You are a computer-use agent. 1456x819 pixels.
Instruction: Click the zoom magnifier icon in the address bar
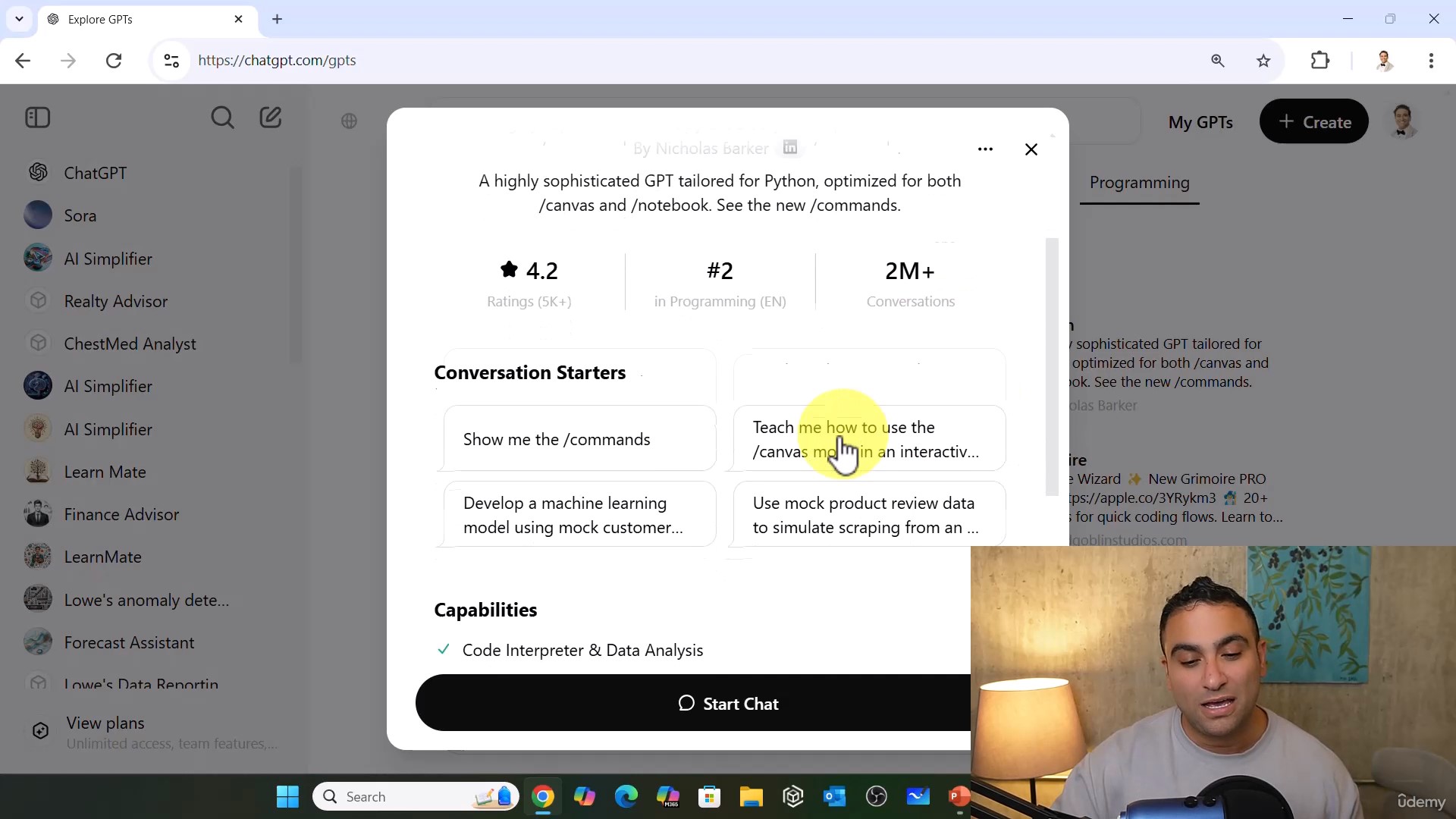[x=1218, y=61]
